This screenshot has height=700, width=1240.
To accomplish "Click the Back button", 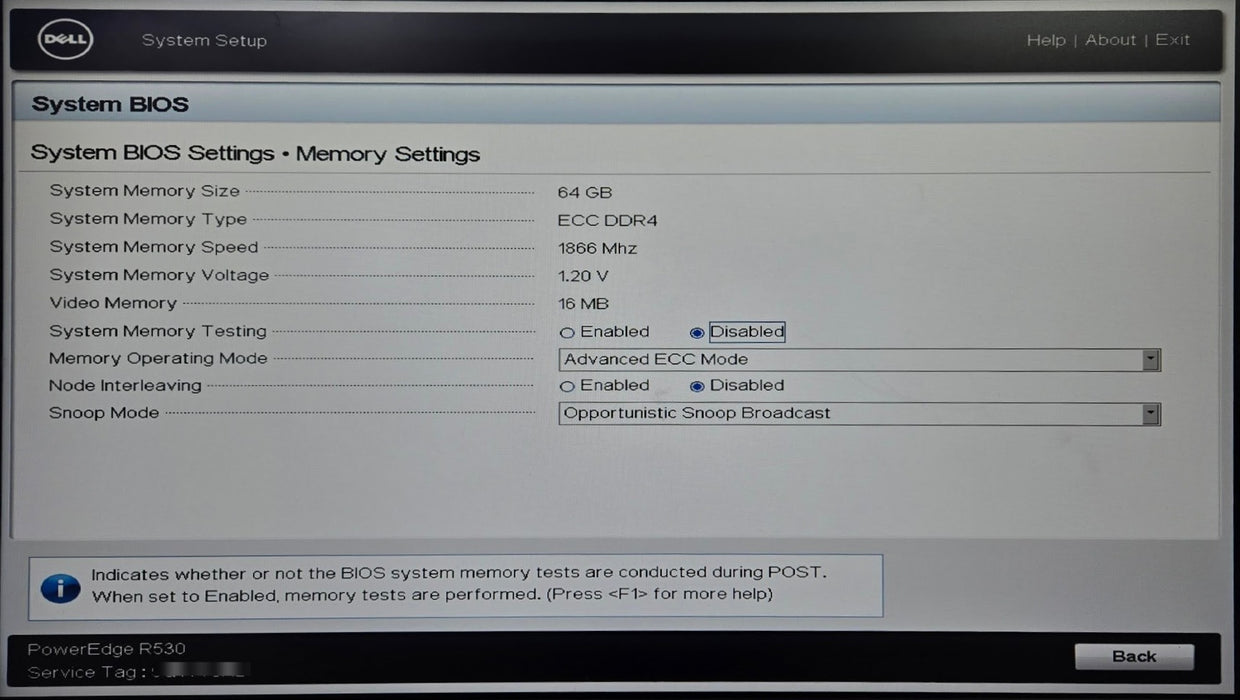I will tap(1134, 657).
